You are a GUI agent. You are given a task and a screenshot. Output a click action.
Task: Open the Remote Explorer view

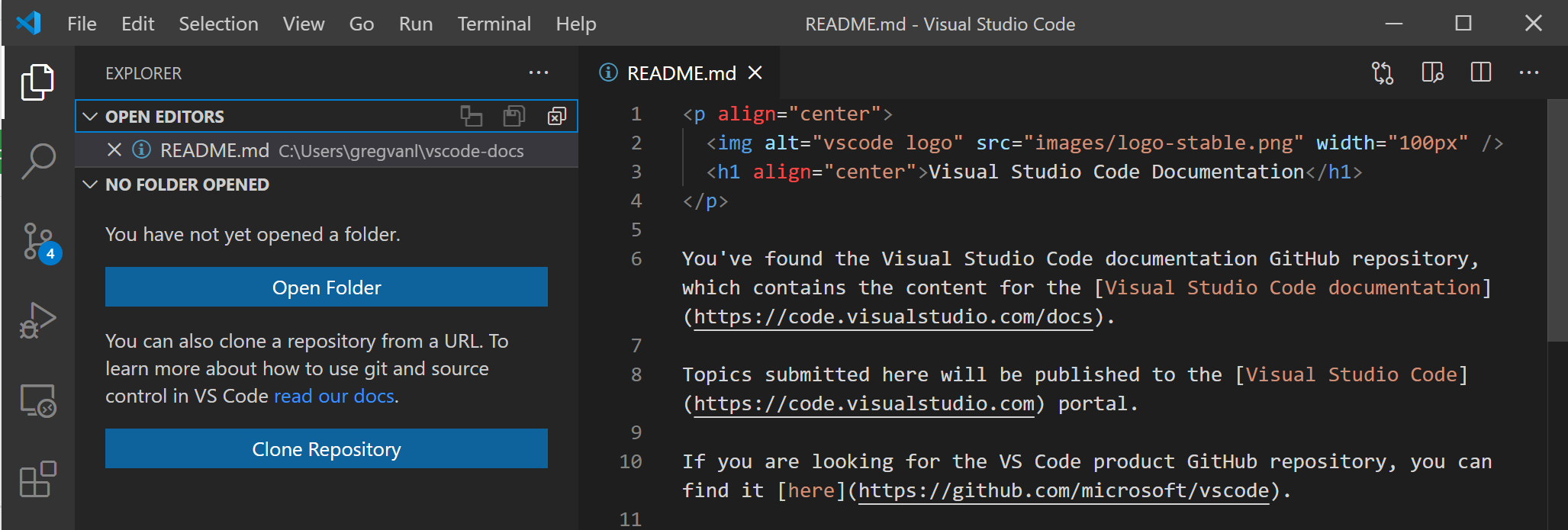click(x=37, y=400)
